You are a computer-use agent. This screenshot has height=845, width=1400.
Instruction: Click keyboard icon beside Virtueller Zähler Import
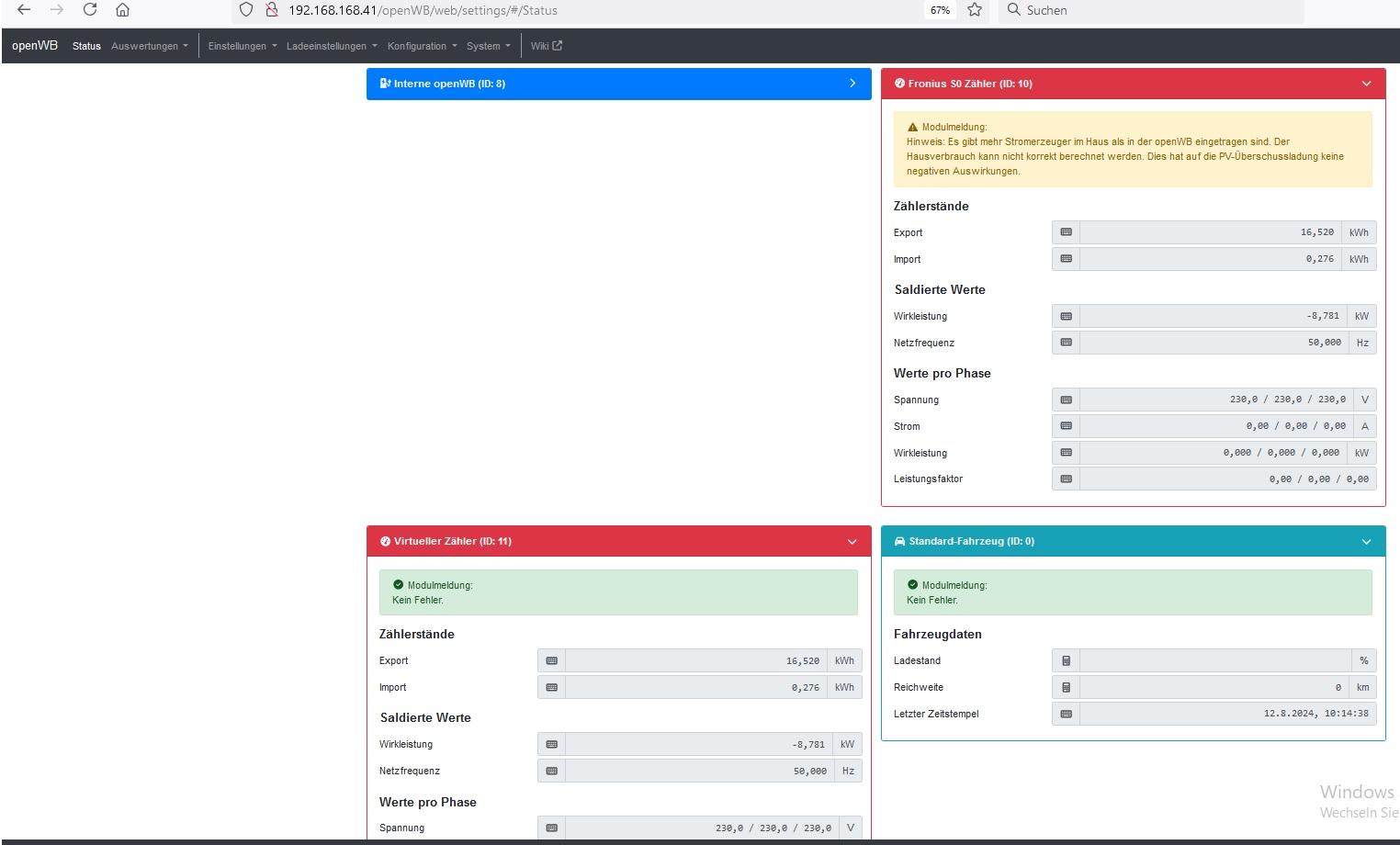click(551, 687)
